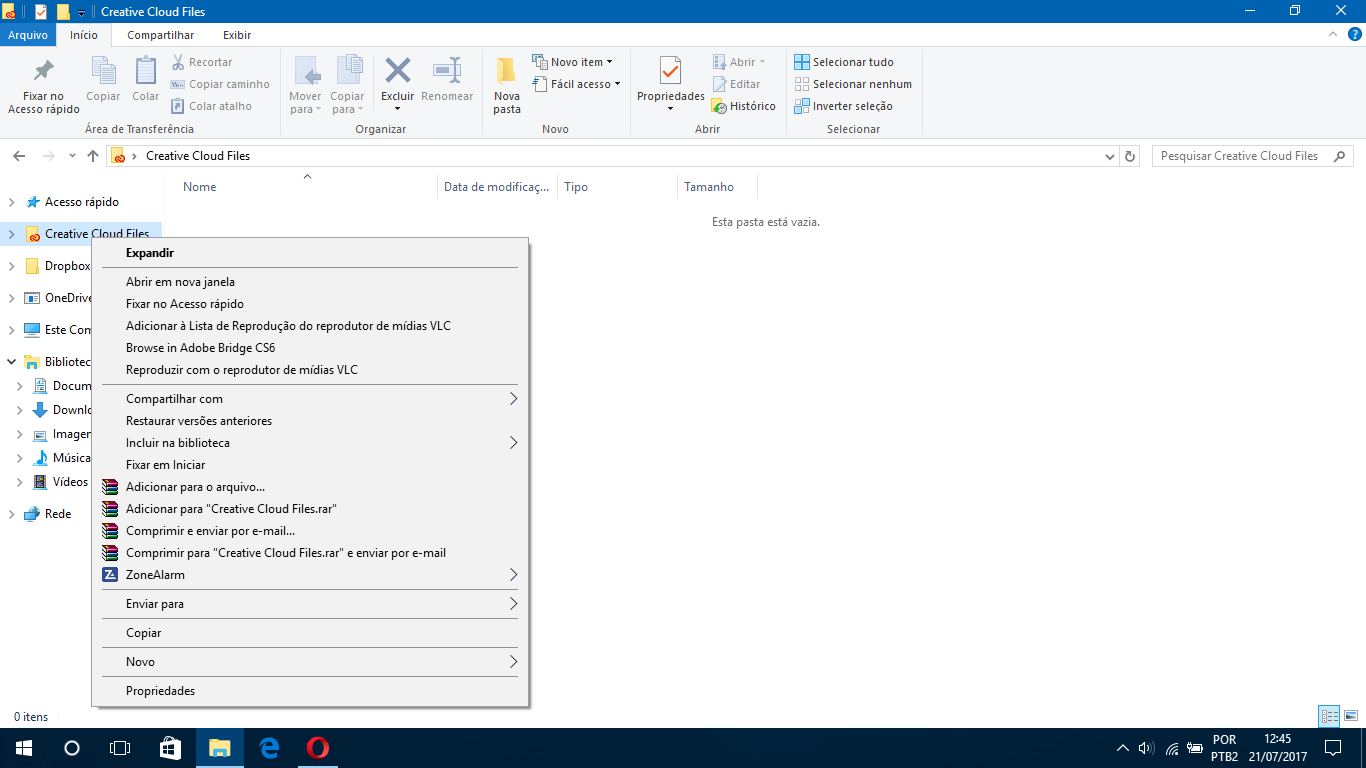Screen dimensions: 1366x768
Task: Click the Excluir red X icon
Action: (398, 70)
